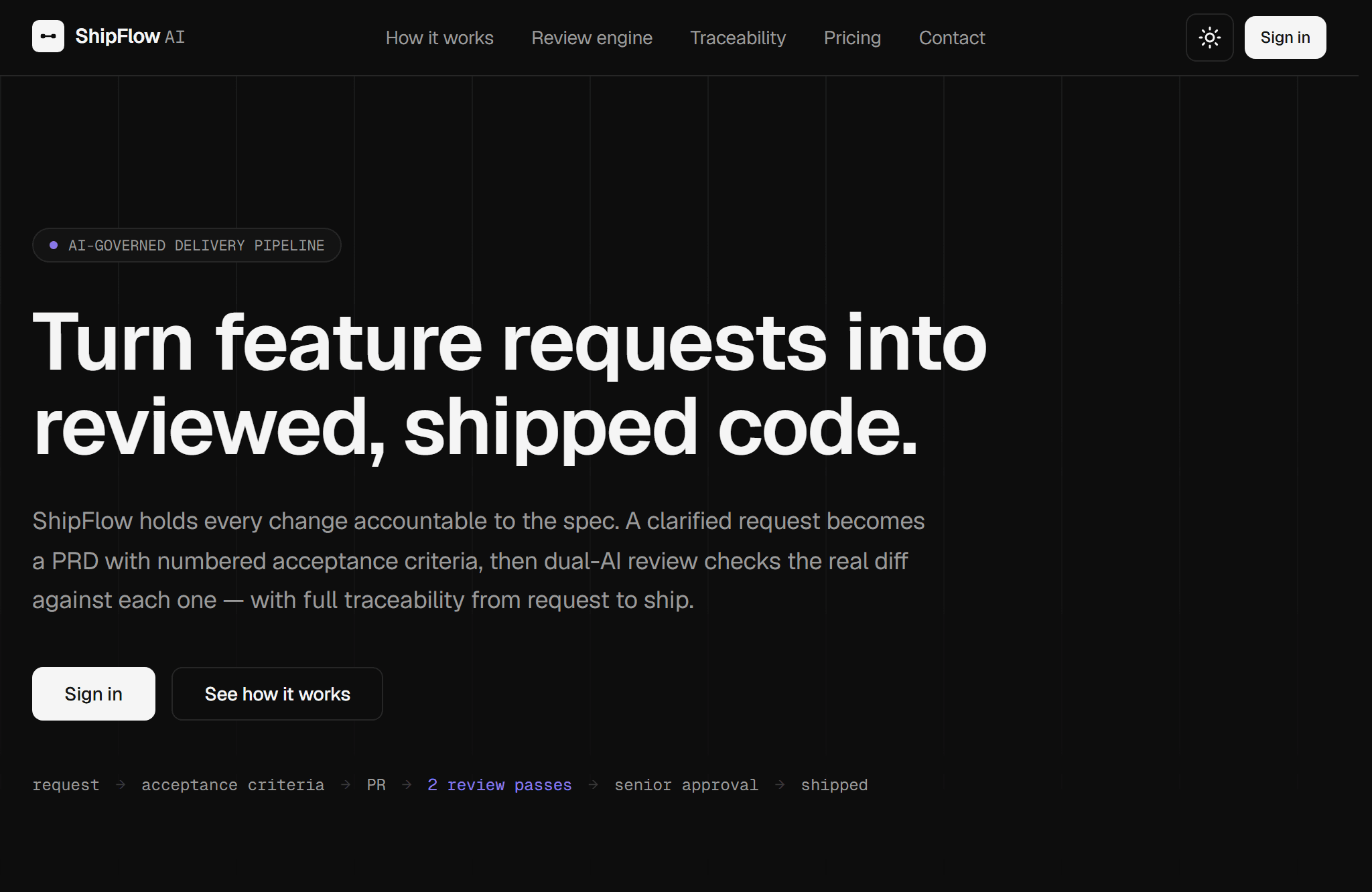Click arrow between request and acceptance criteria
This screenshot has height=892, width=1372.
click(121, 784)
